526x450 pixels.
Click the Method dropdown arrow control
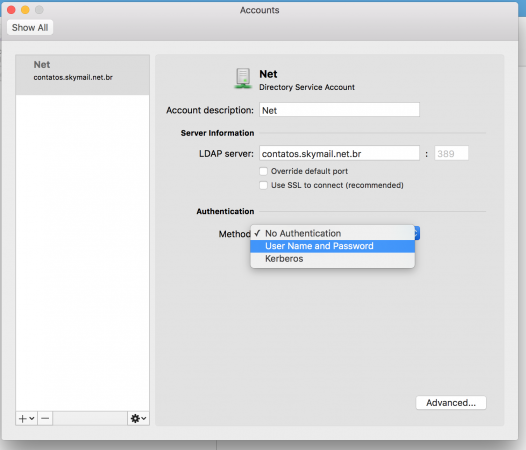click(417, 233)
